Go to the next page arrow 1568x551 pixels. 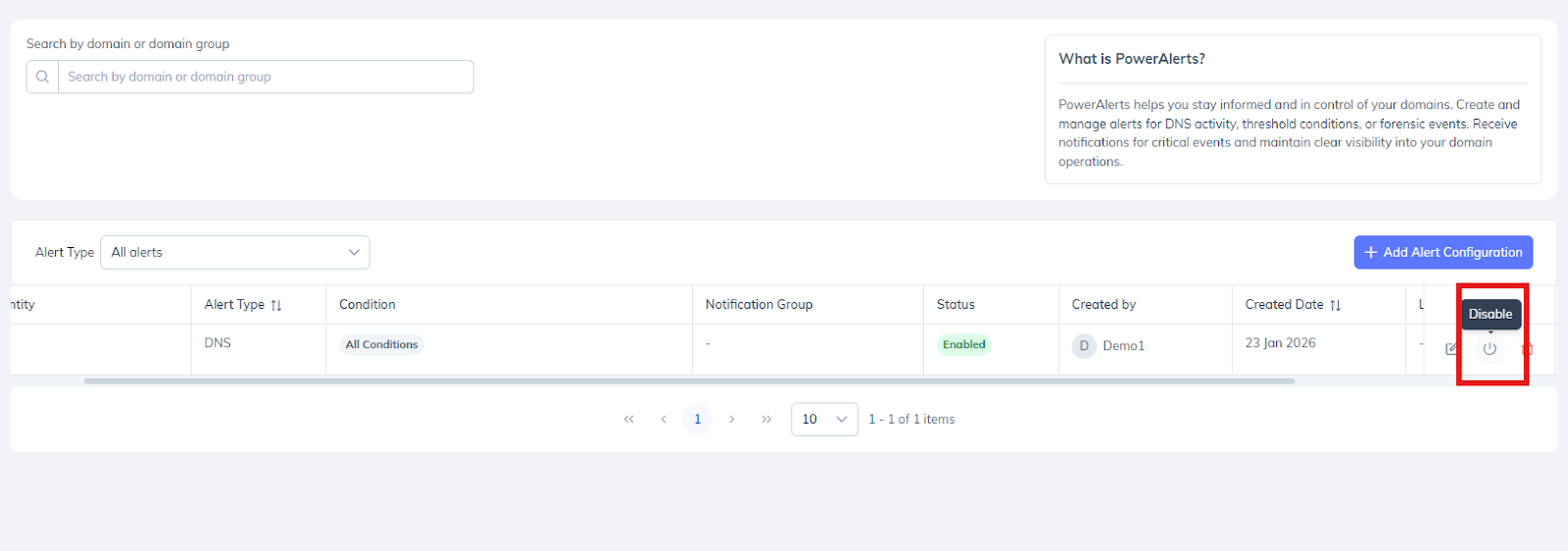point(731,419)
